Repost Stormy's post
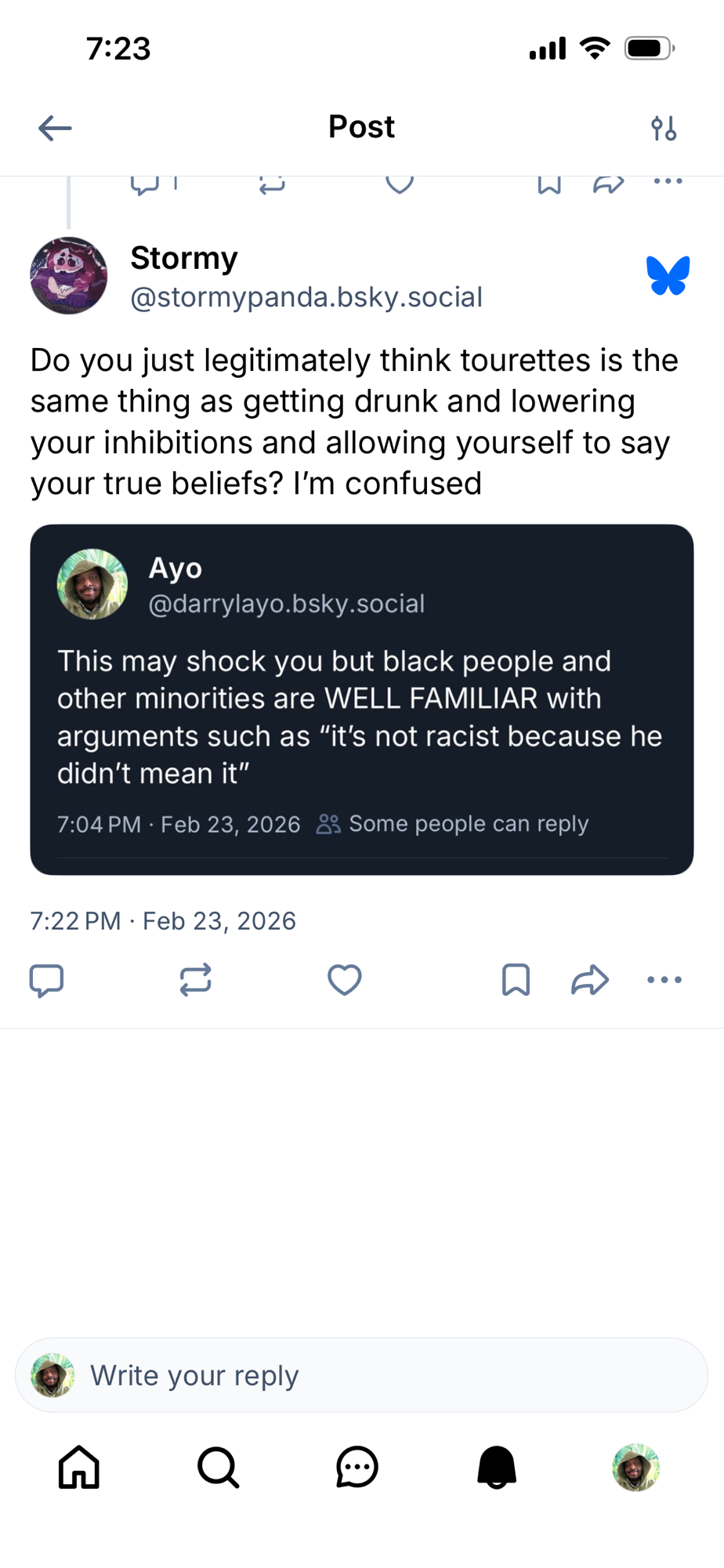 195,980
